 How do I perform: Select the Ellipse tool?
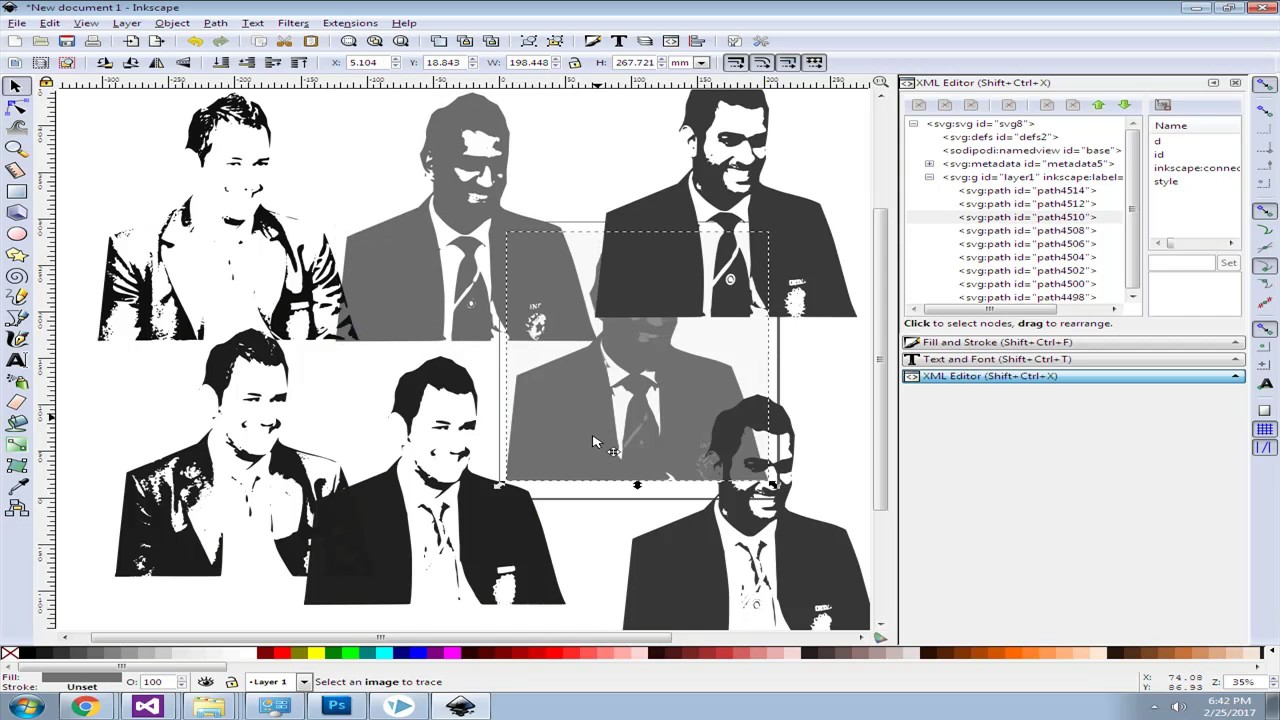pyautogui.click(x=16, y=234)
